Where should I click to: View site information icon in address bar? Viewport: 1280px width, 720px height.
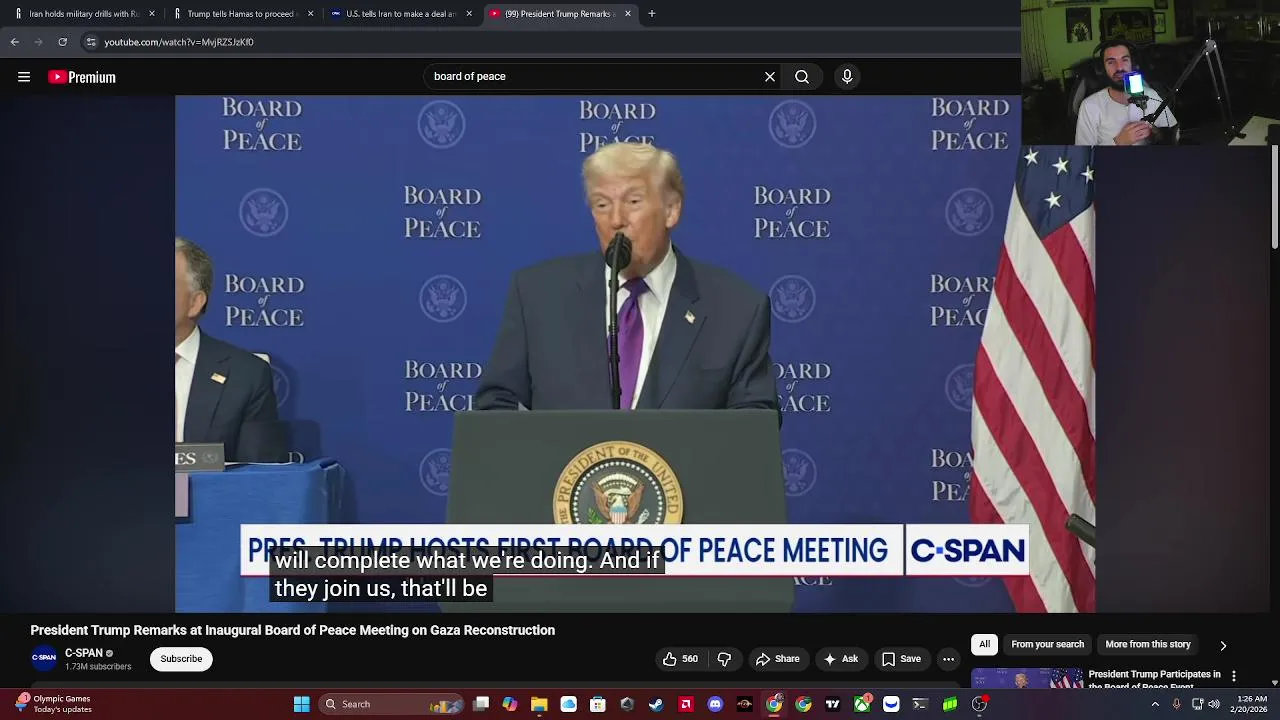coord(91,42)
